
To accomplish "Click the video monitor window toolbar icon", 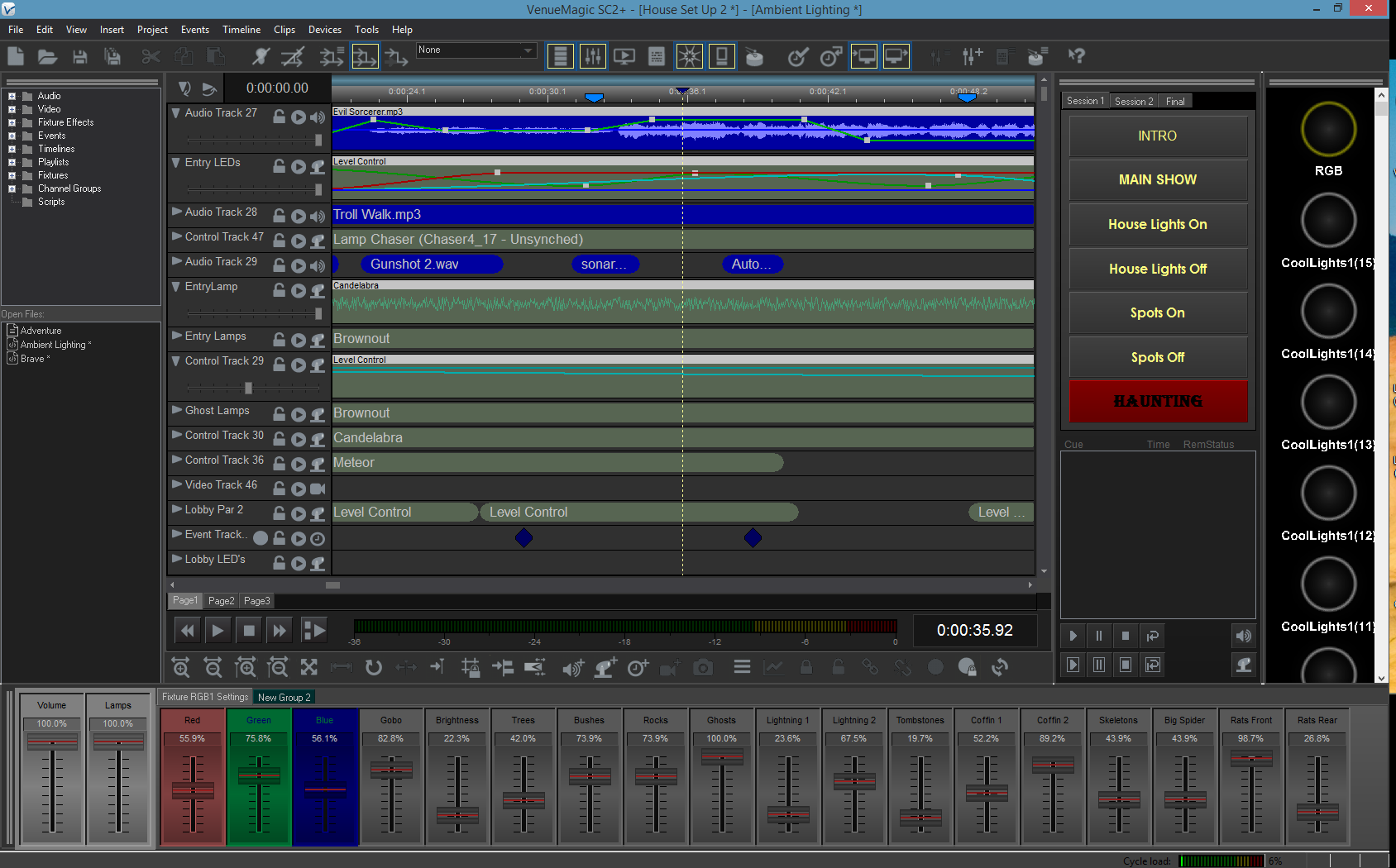I will tap(624, 56).
